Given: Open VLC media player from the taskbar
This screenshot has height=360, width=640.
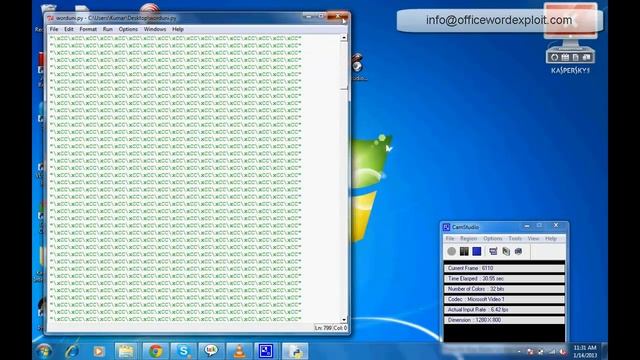Looking at the screenshot, I should coord(239,351).
